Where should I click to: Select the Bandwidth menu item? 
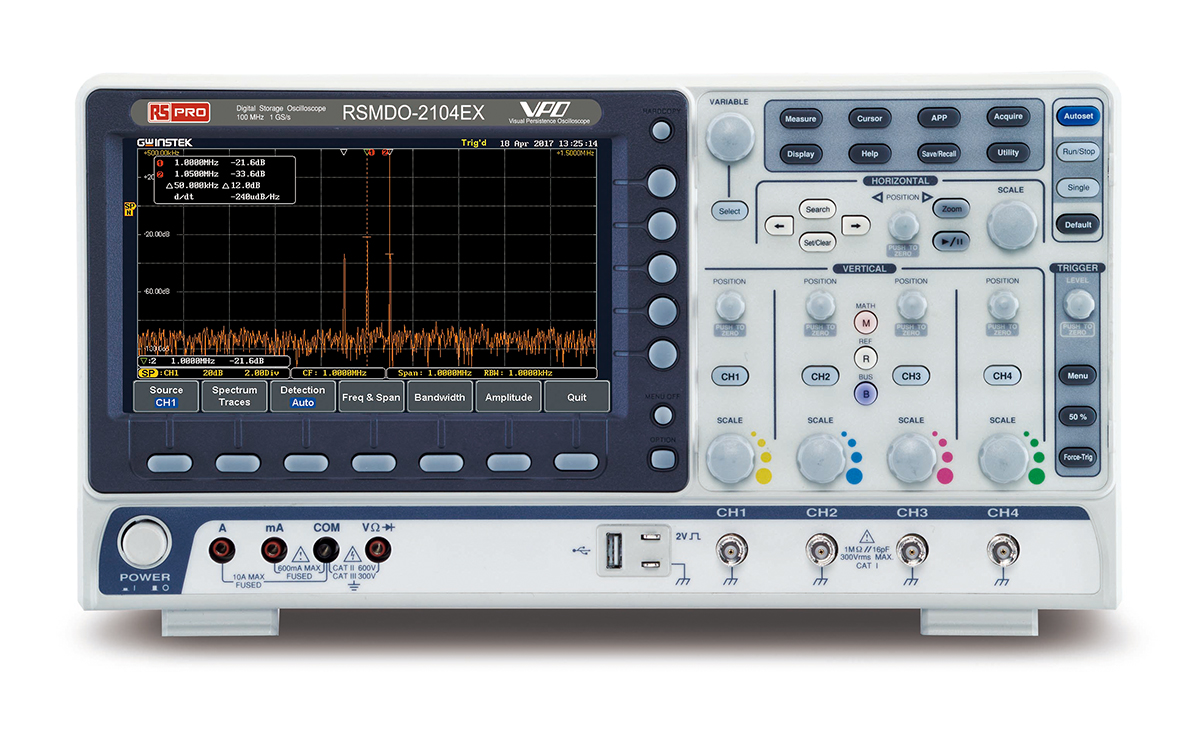[x=440, y=397]
